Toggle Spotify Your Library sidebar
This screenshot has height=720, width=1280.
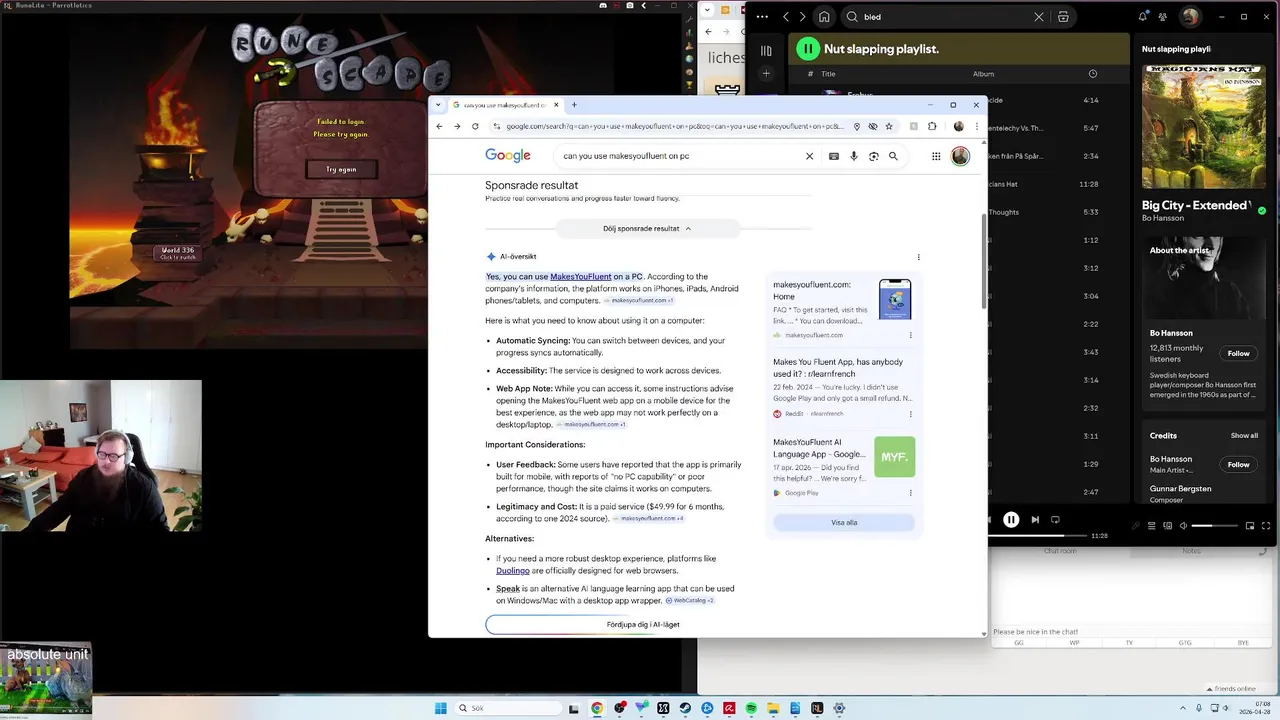pos(766,50)
